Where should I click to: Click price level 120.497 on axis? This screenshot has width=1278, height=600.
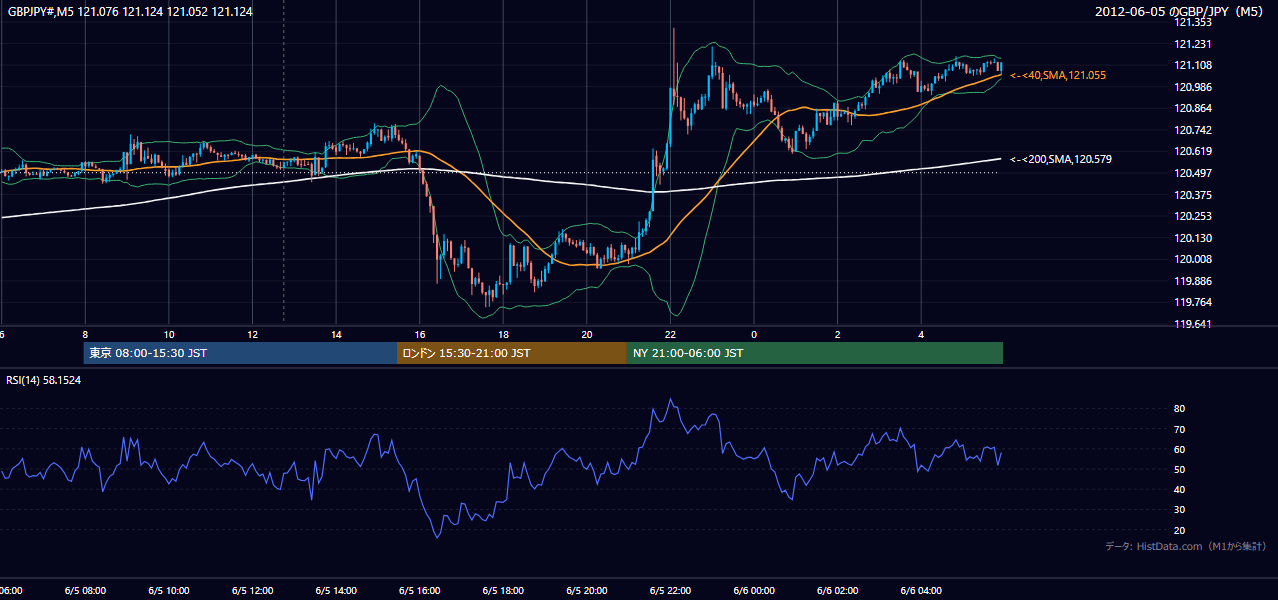pyautogui.click(x=1193, y=173)
